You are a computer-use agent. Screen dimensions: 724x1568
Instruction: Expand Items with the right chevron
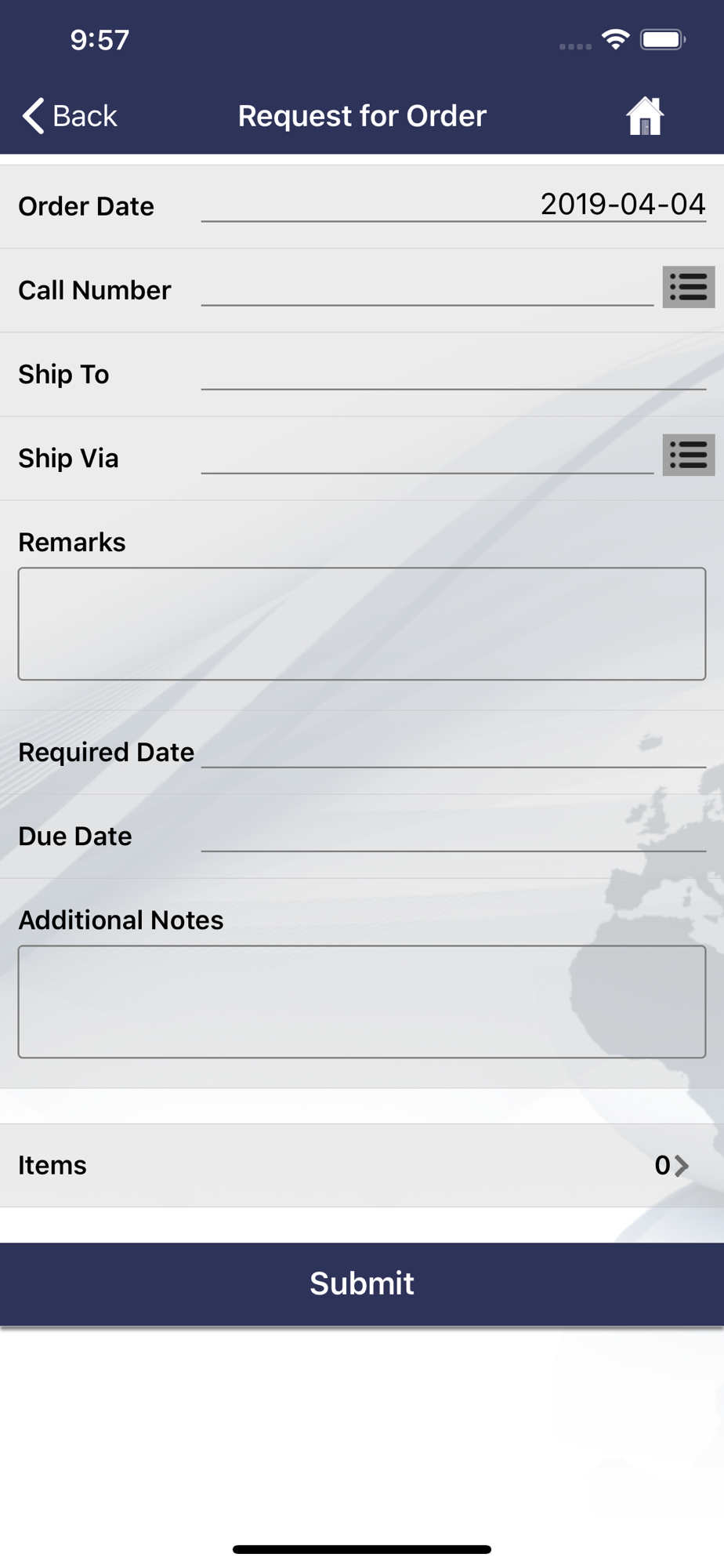point(682,1166)
